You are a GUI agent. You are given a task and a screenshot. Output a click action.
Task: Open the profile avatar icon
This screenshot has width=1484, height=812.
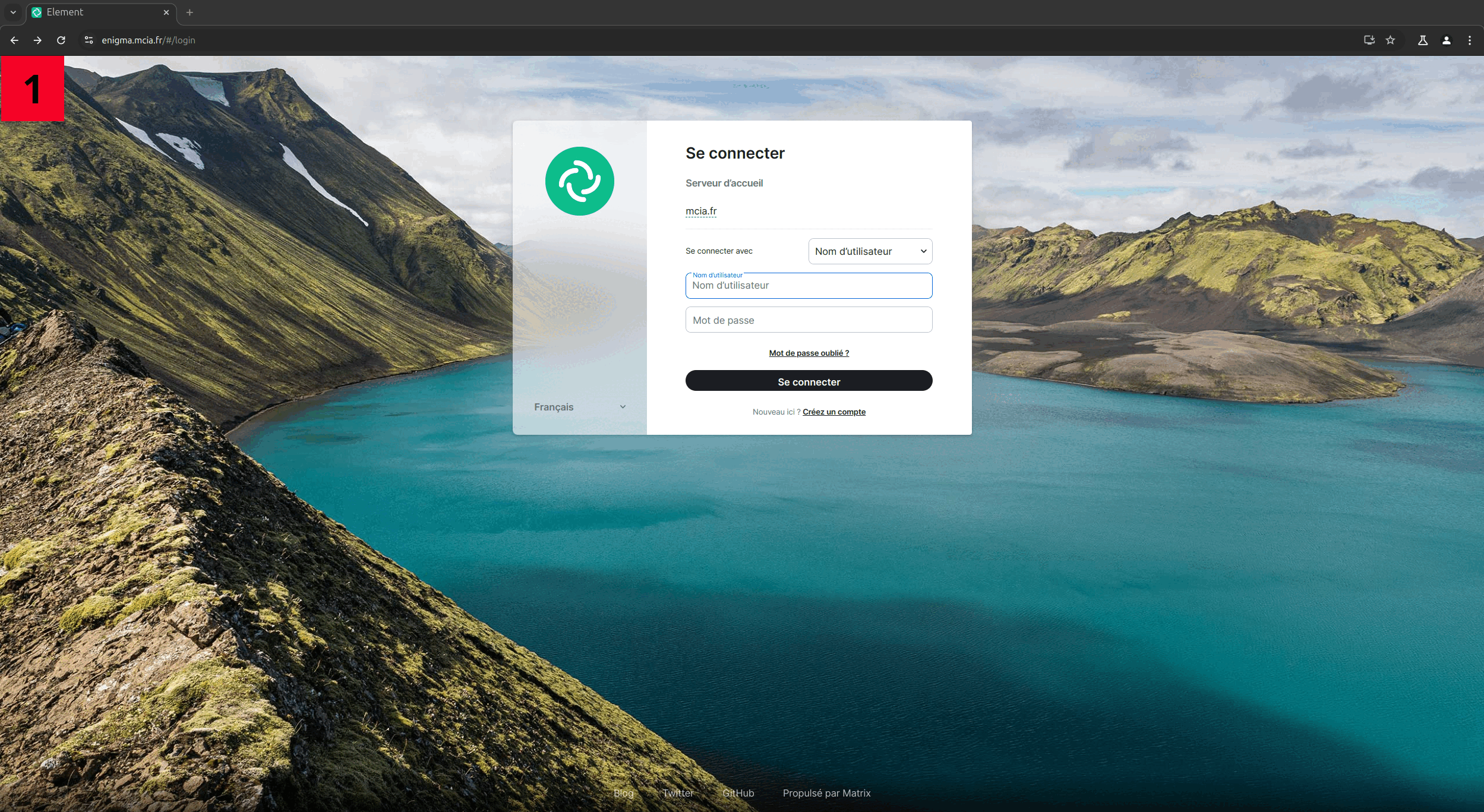click(x=1446, y=40)
